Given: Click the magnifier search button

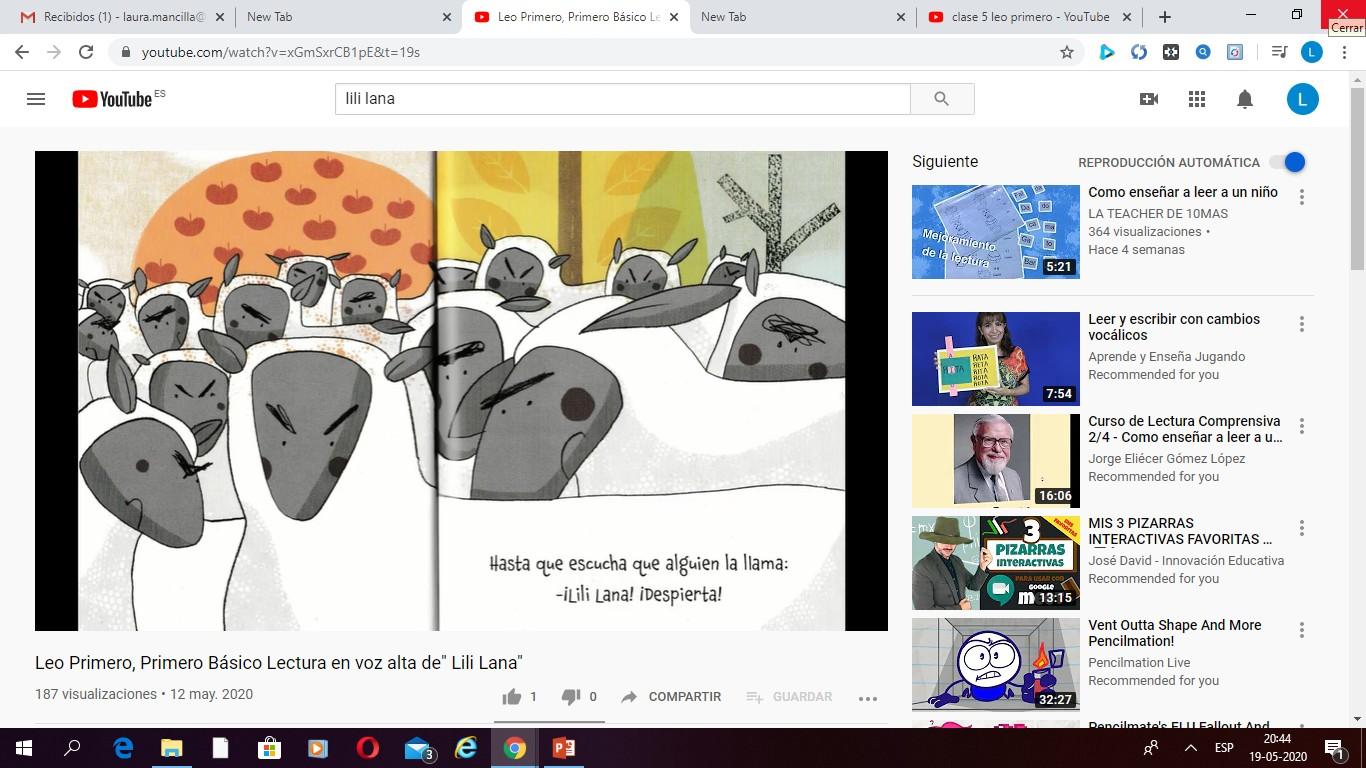Looking at the screenshot, I should (941, 99).
